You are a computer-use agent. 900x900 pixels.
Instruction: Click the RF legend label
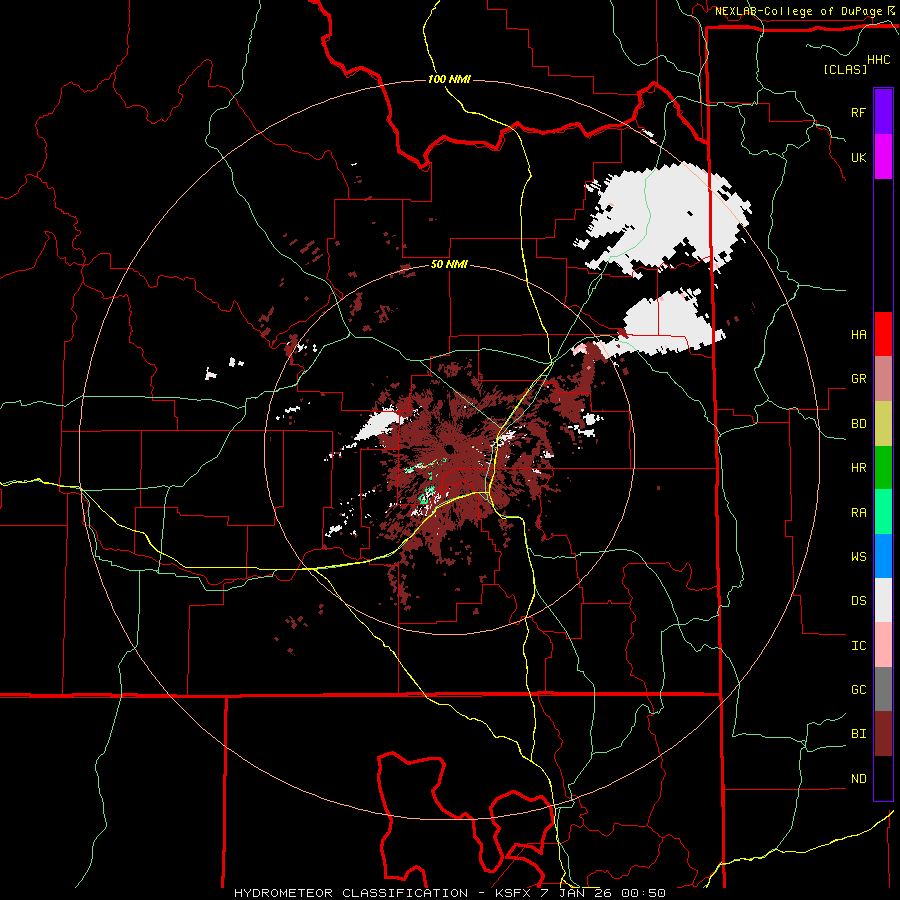pos(858,112)
